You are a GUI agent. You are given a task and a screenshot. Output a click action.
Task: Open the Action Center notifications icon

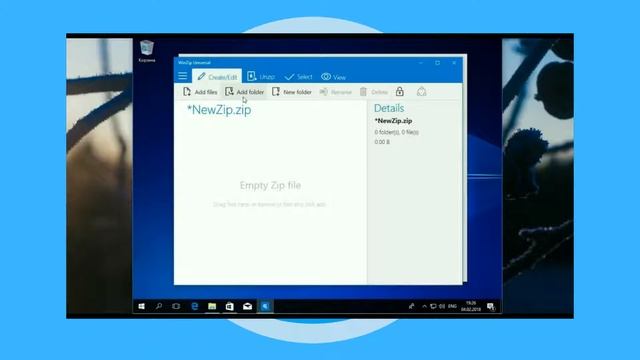click(x=491, y=306)
